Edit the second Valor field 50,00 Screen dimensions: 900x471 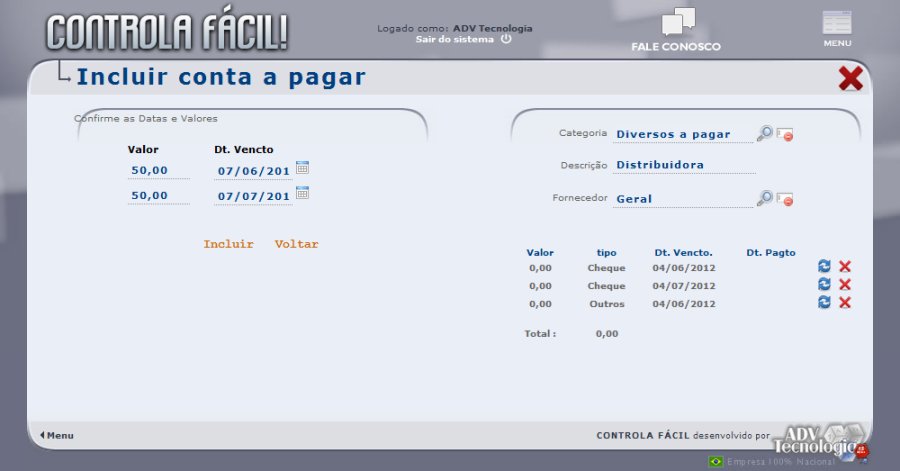pos(158,196)
